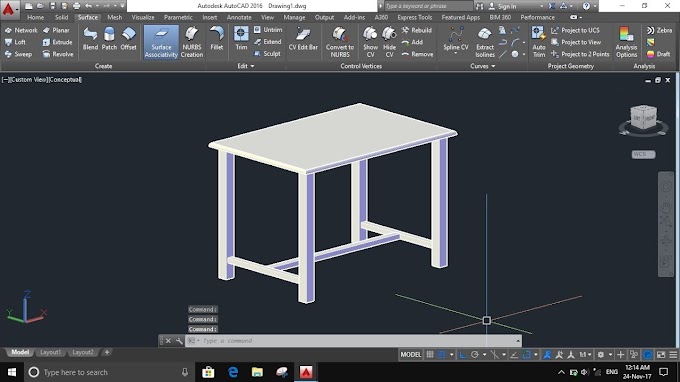Toggle polar tracking in status bar

(x=475, y=355)
